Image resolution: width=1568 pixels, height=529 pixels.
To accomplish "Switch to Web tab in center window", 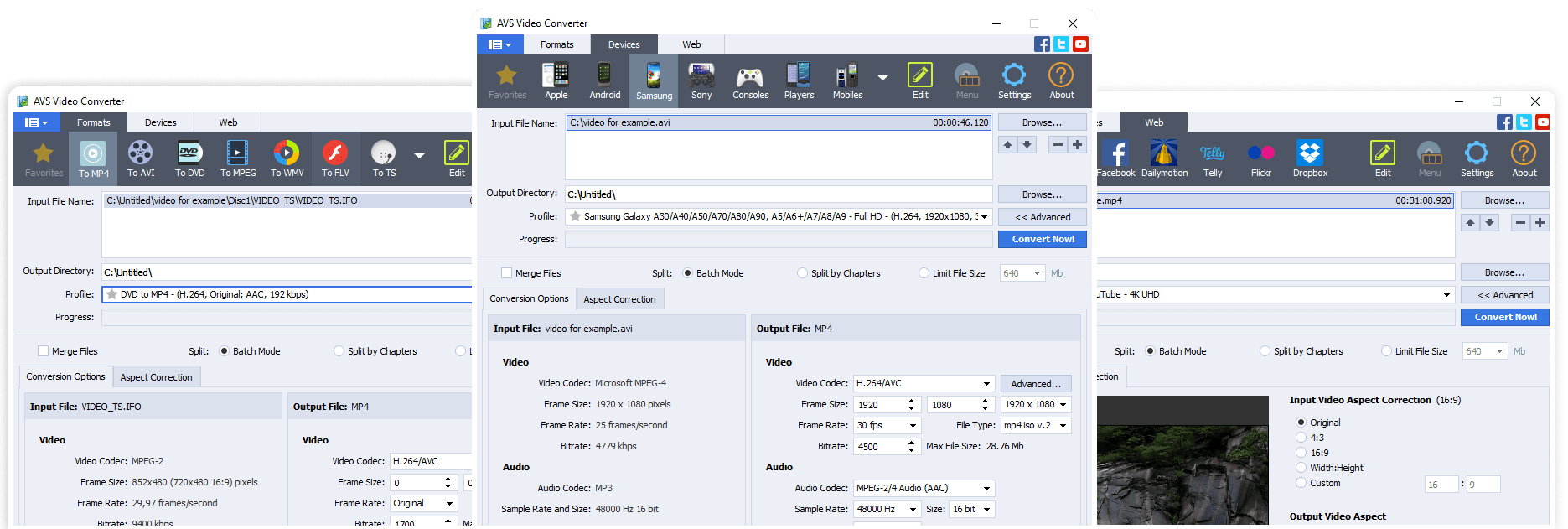I will click(691, 44).
